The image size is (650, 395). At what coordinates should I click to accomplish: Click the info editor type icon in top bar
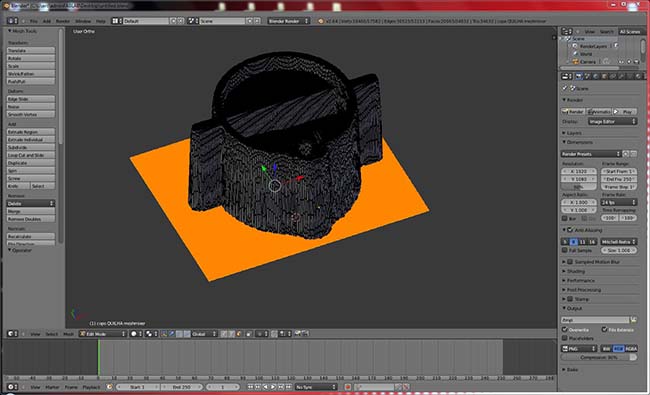[12, 21]
